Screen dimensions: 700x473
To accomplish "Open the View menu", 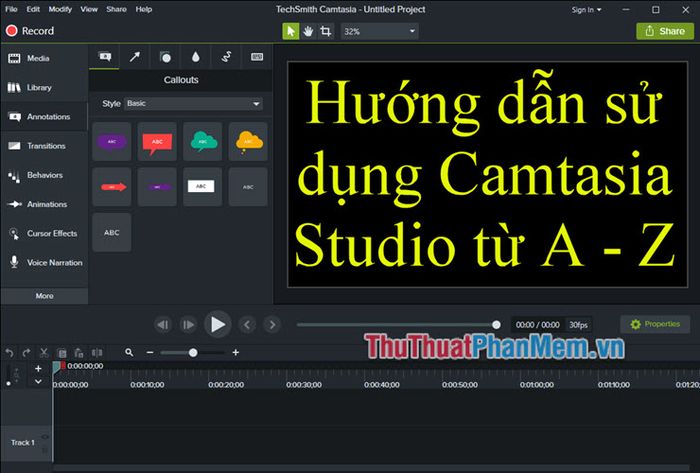I will pos(89,9).
